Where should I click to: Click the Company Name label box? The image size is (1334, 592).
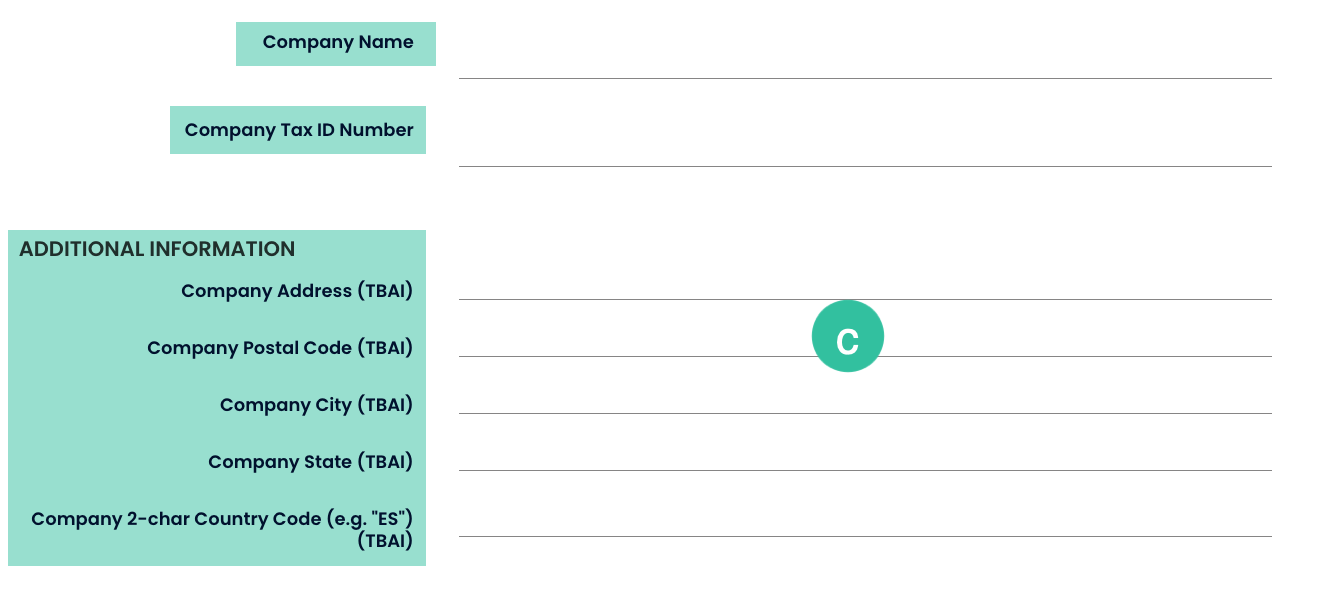[336, 44]
